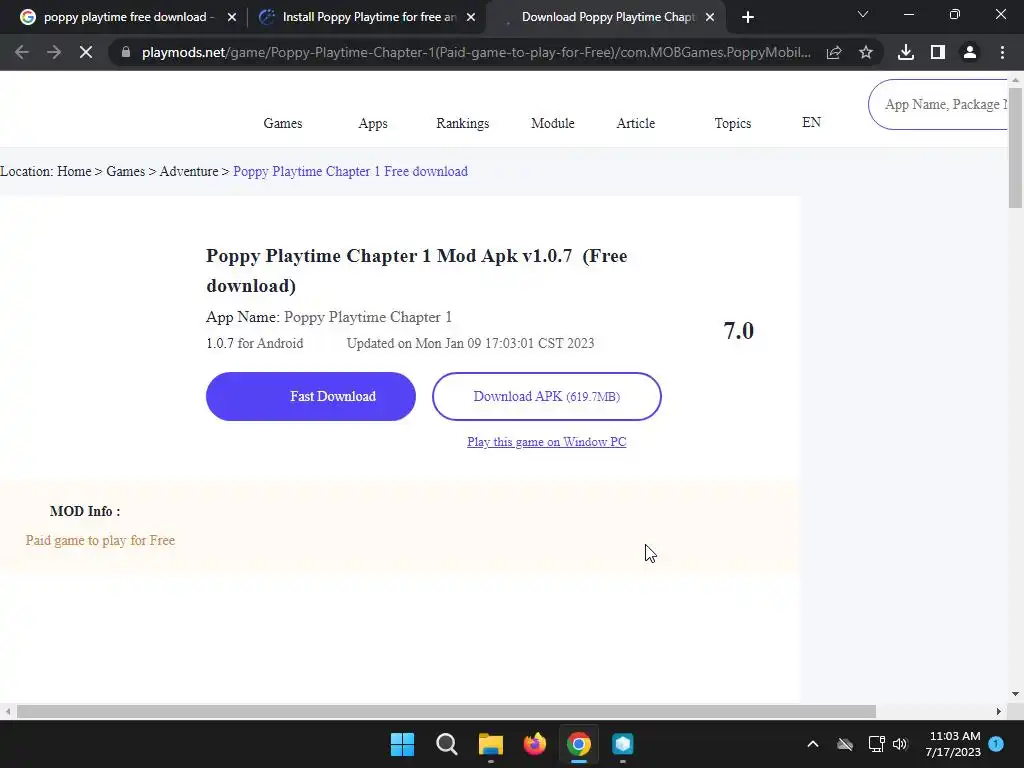
Task: Close the 'Install Poppy Playtime' tab
Action: (x=471, y=17)
